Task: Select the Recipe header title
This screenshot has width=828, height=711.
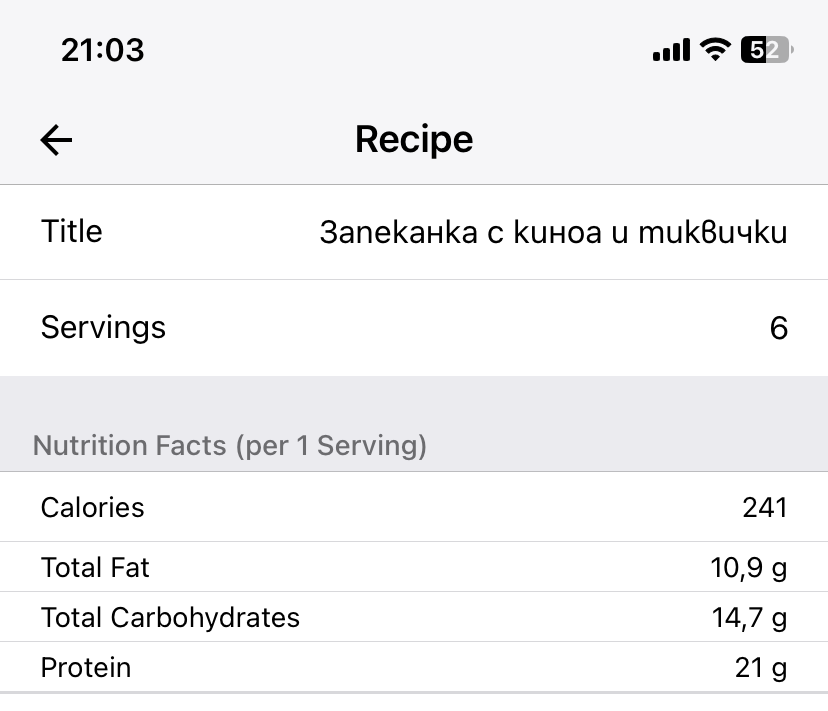Action: [414, 140]
